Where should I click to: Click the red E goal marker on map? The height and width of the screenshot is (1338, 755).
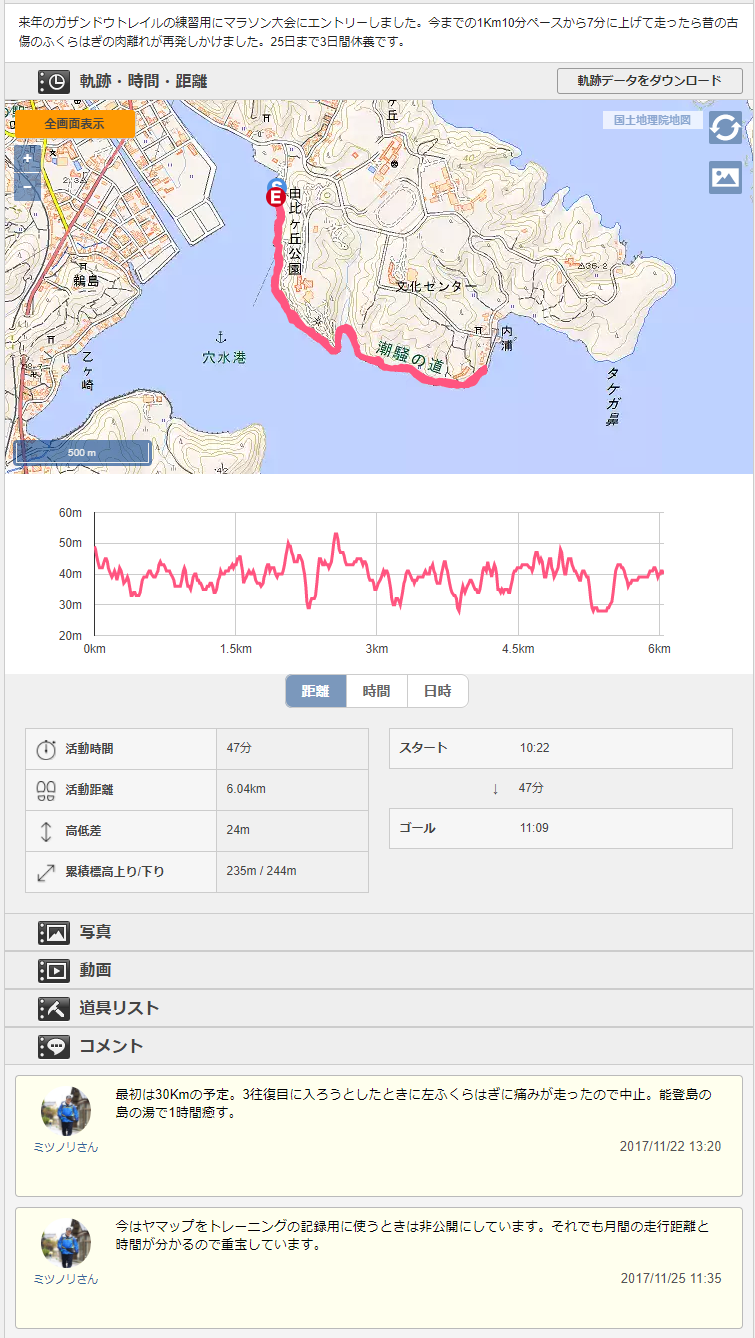275,198
